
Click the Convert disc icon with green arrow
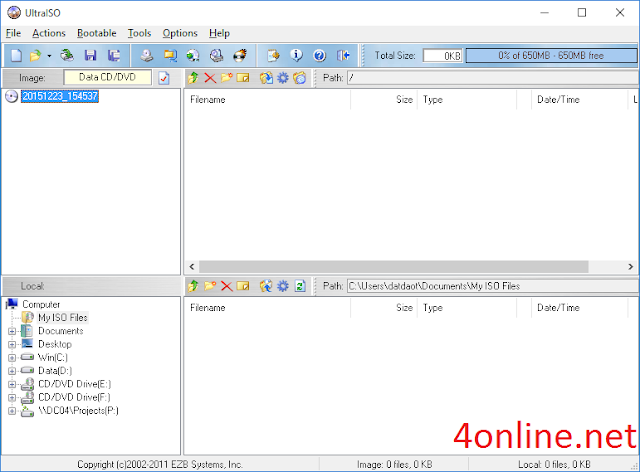[x=193, y=56]
